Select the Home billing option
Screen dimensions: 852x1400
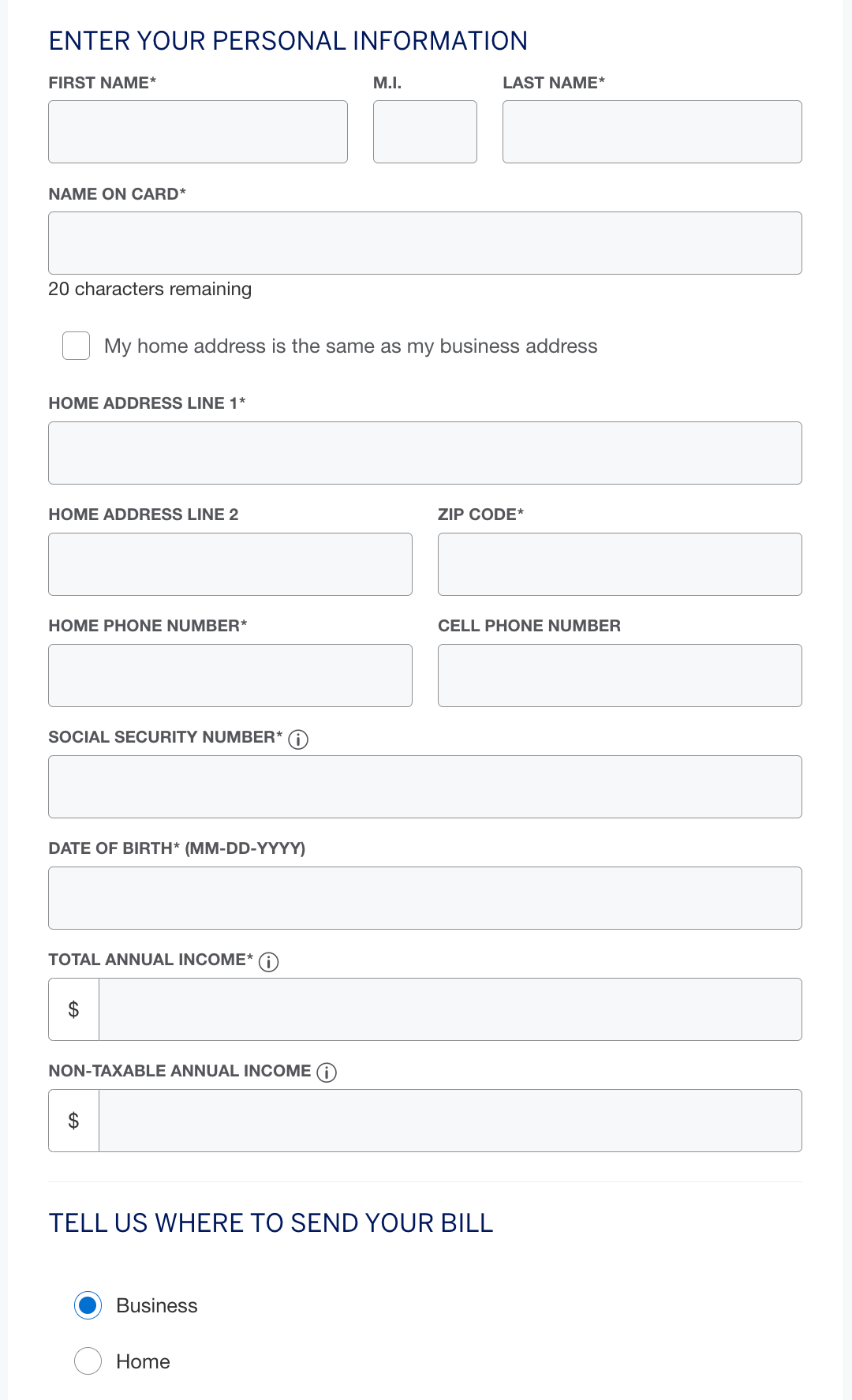88,1361
